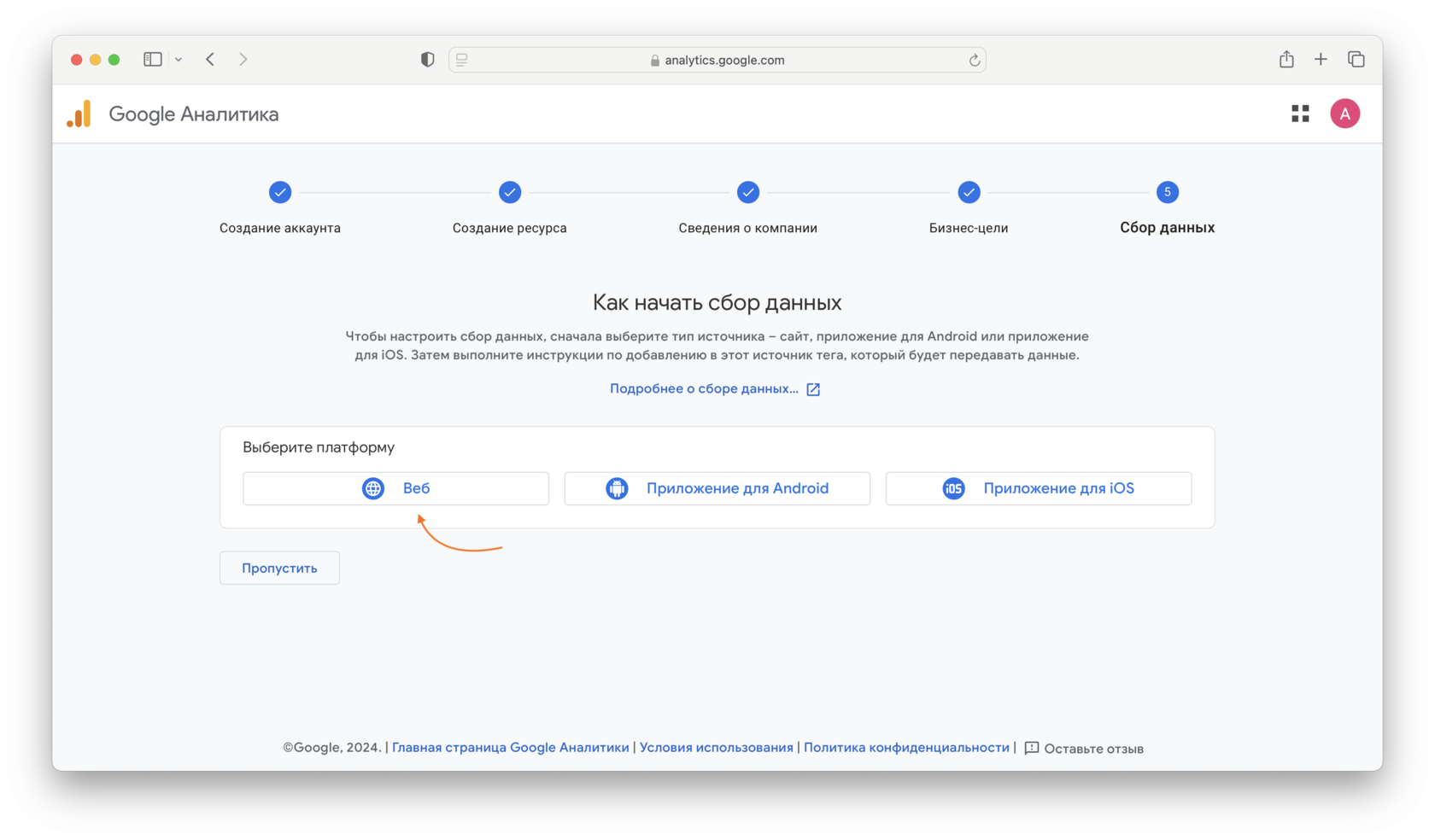This screenshot has height=840, width=1435.
Task: Open the Google apps grid
Action: [1300, 114]
